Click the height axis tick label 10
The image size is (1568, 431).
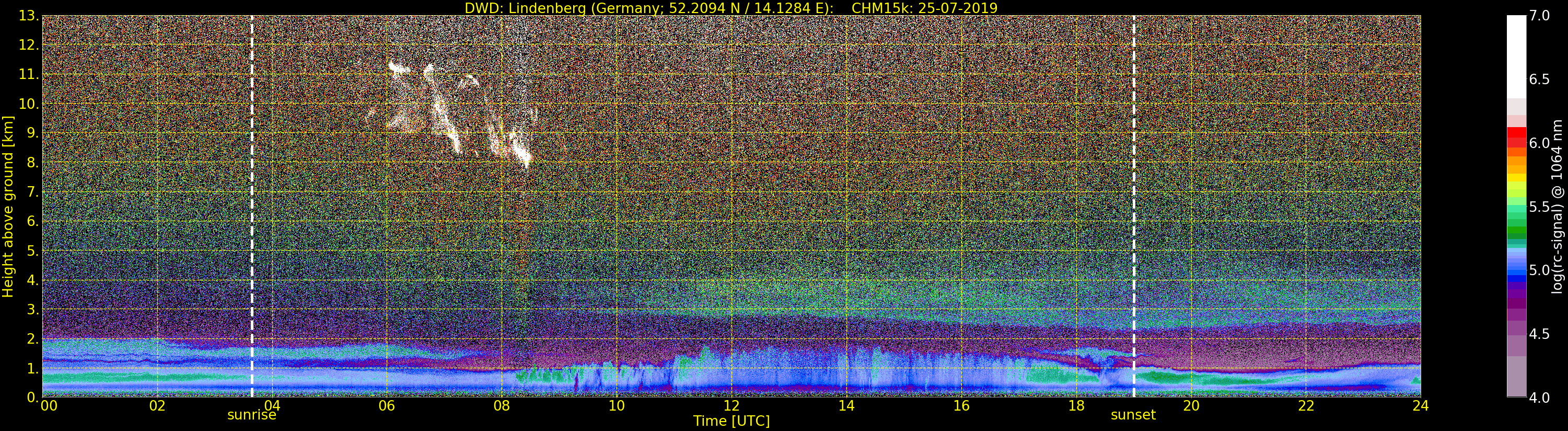(29, 104)
